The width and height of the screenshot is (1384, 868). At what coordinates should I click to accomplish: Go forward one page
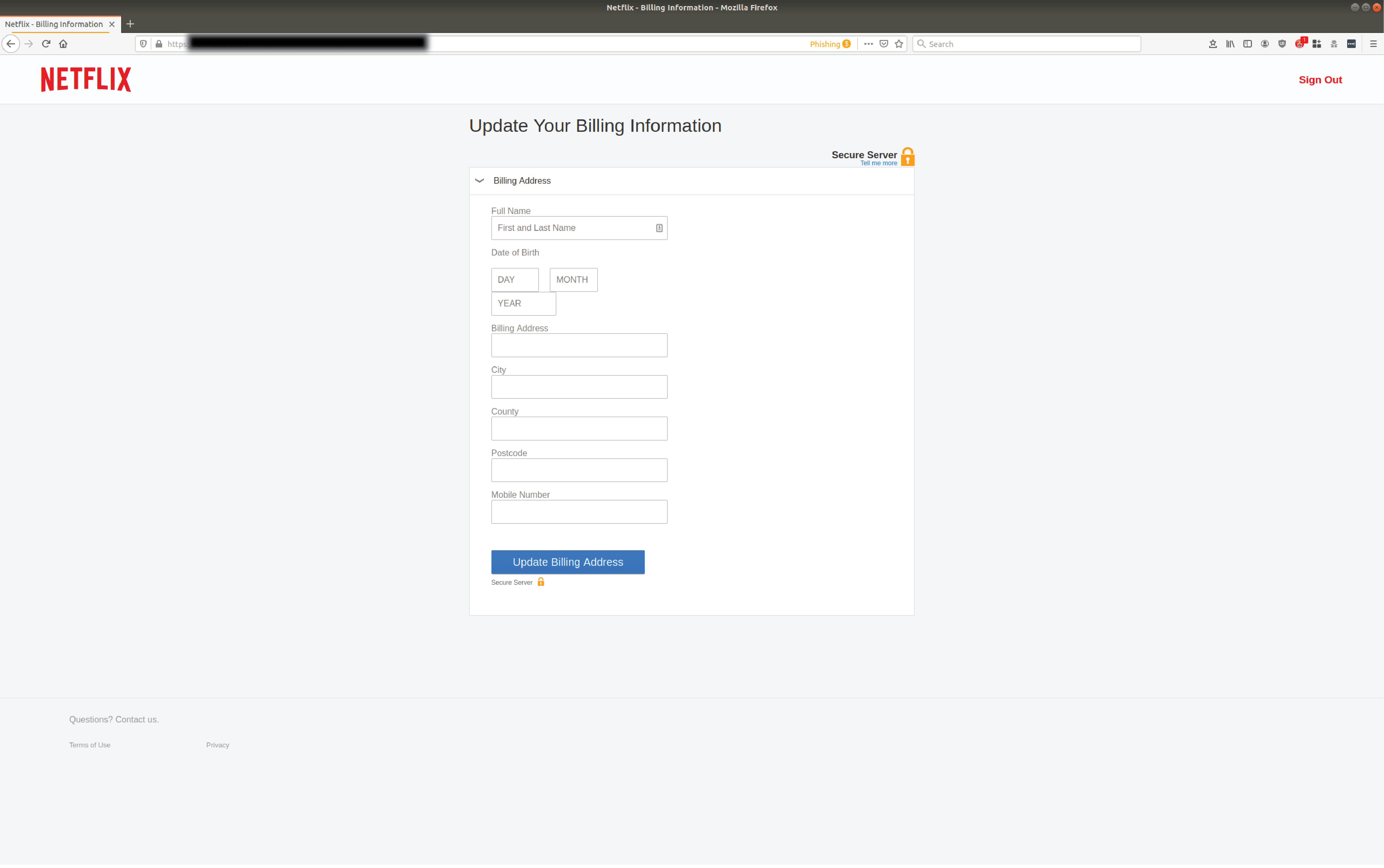click(x=29, y=44)
